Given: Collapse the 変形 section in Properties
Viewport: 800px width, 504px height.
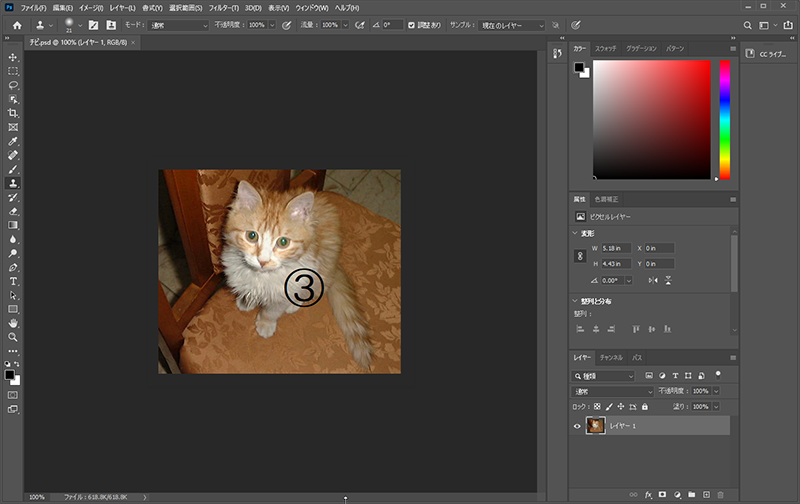Looking at the screenshot, I should (574, 233).
